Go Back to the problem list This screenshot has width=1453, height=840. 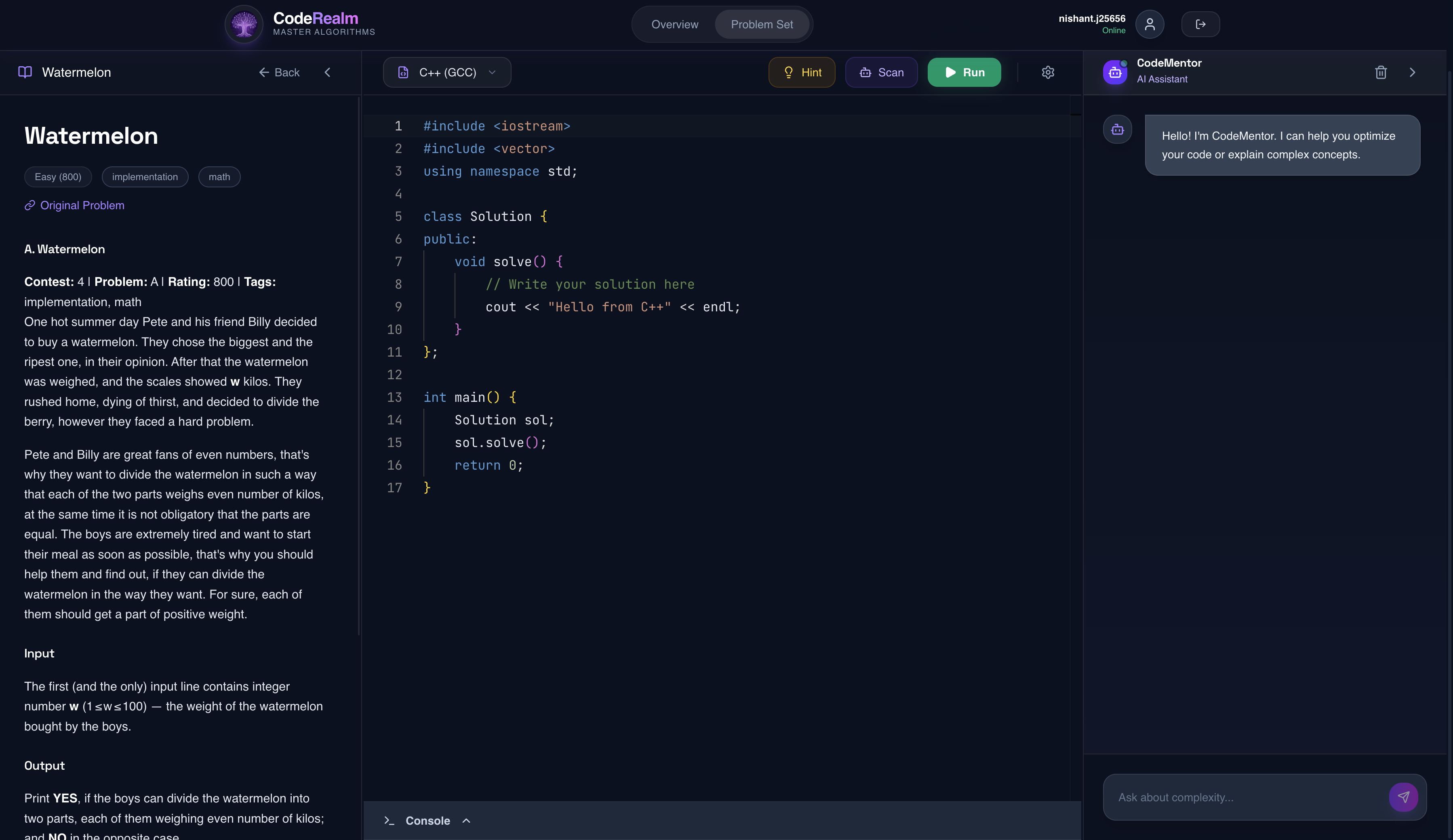point(278,73)
